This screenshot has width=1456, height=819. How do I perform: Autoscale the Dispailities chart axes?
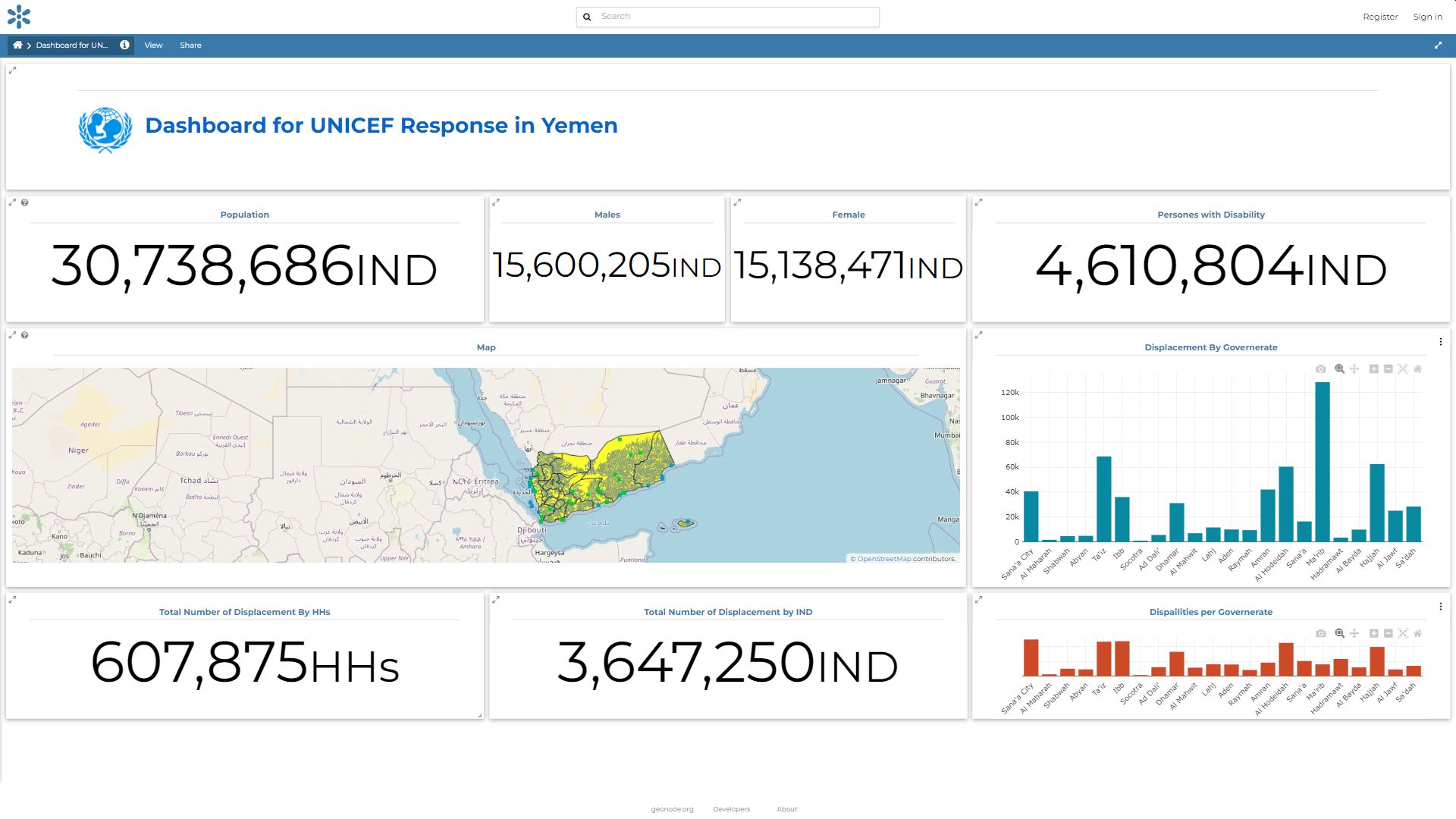(x=1403, y=634)
